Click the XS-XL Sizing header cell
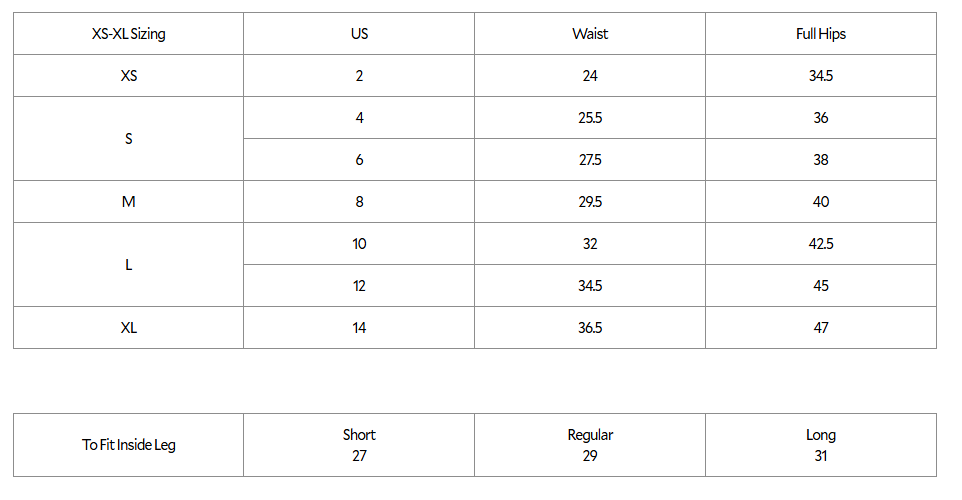This screenshot has width=962, height=500. pos(128,34)
